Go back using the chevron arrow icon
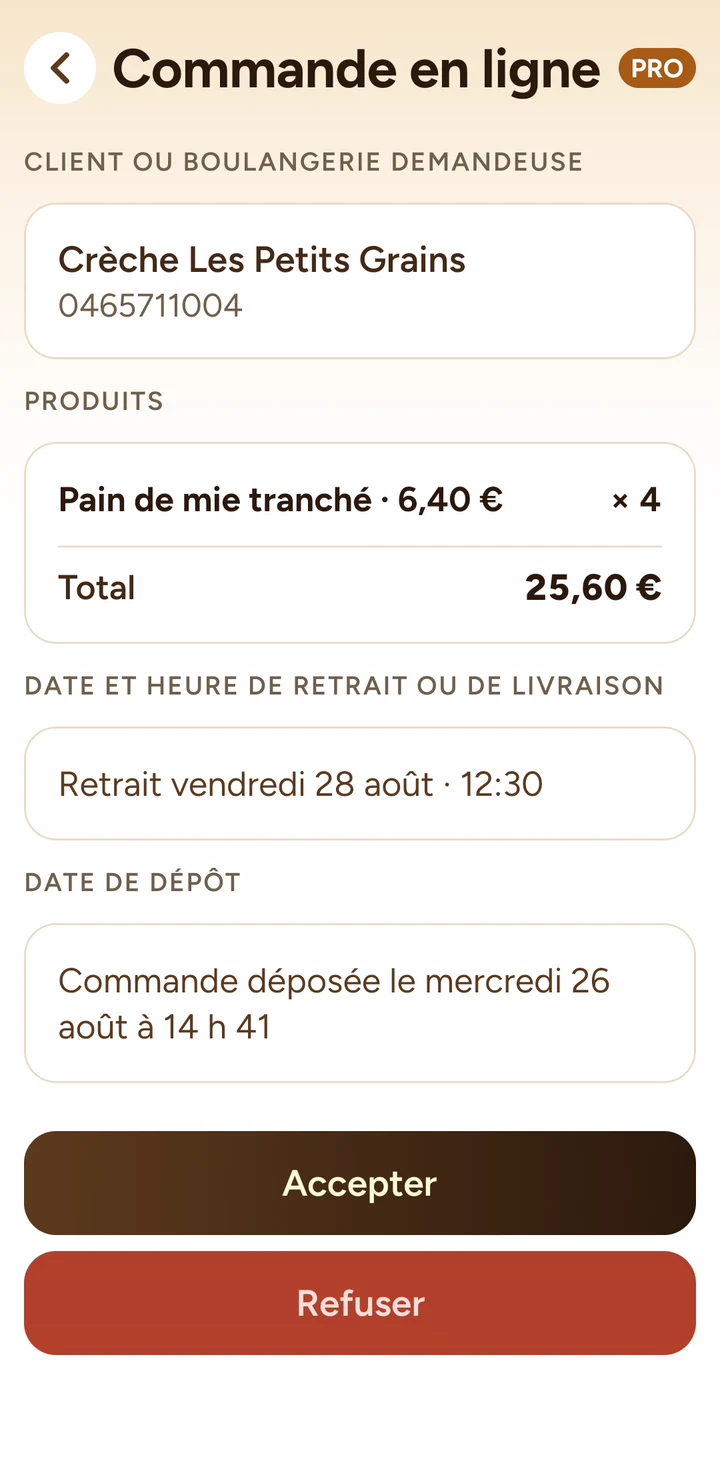Image resolution: width=720 pixels, height=1465 pixels. pos(60,68)
